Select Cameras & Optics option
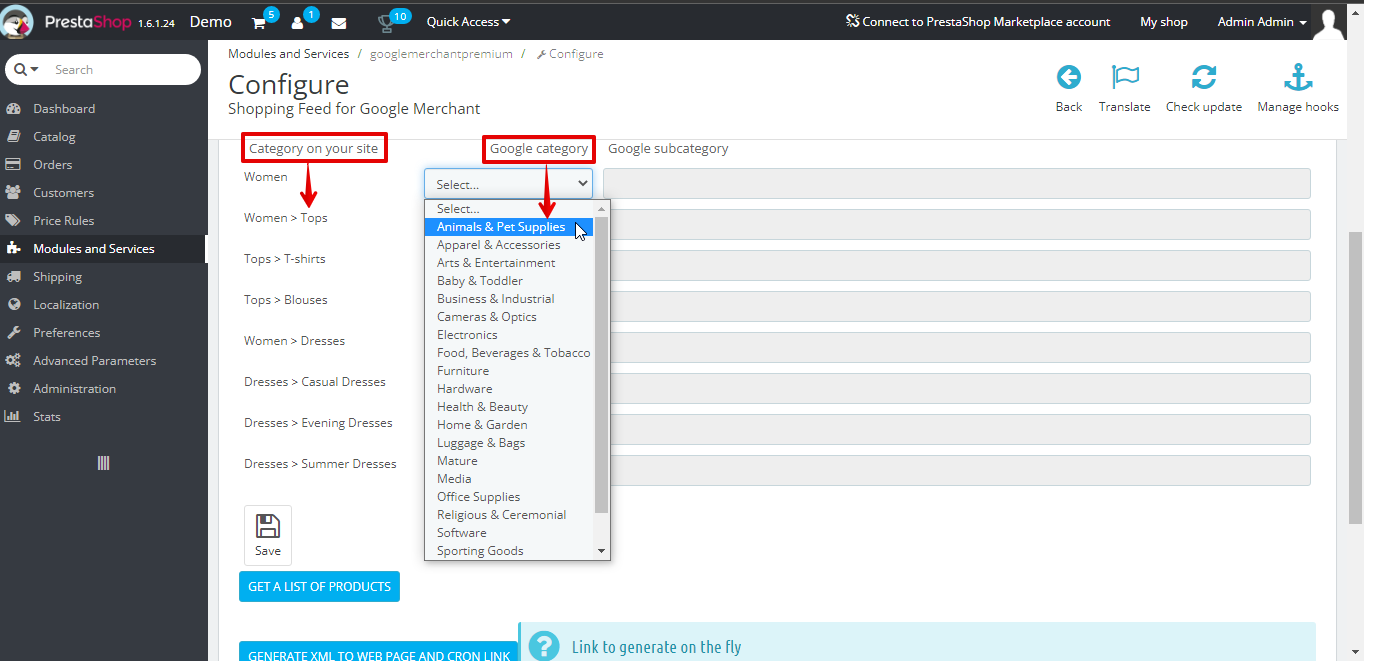This screenshot has height=661, width=1375. pyautogui.click(x=509, y=317)
